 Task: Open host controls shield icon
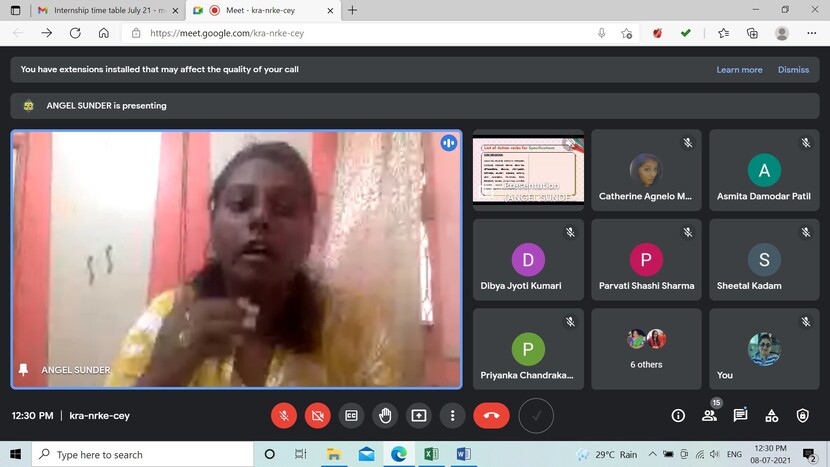coord(802,415)
